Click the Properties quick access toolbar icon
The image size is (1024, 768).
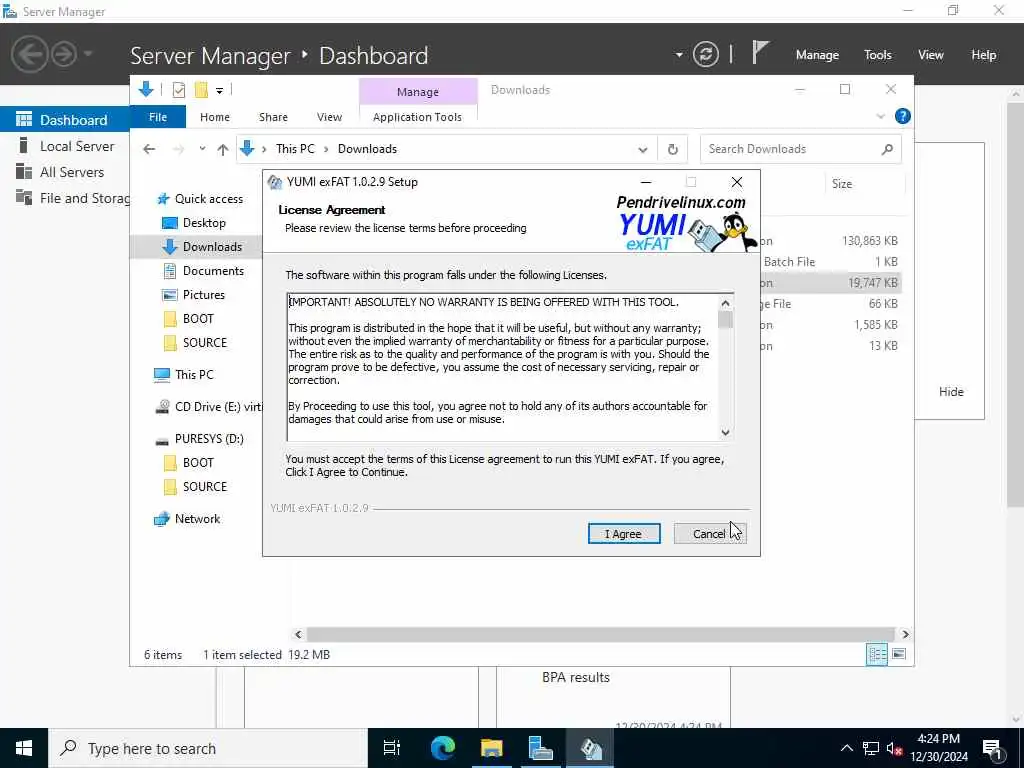click(178, 89)
